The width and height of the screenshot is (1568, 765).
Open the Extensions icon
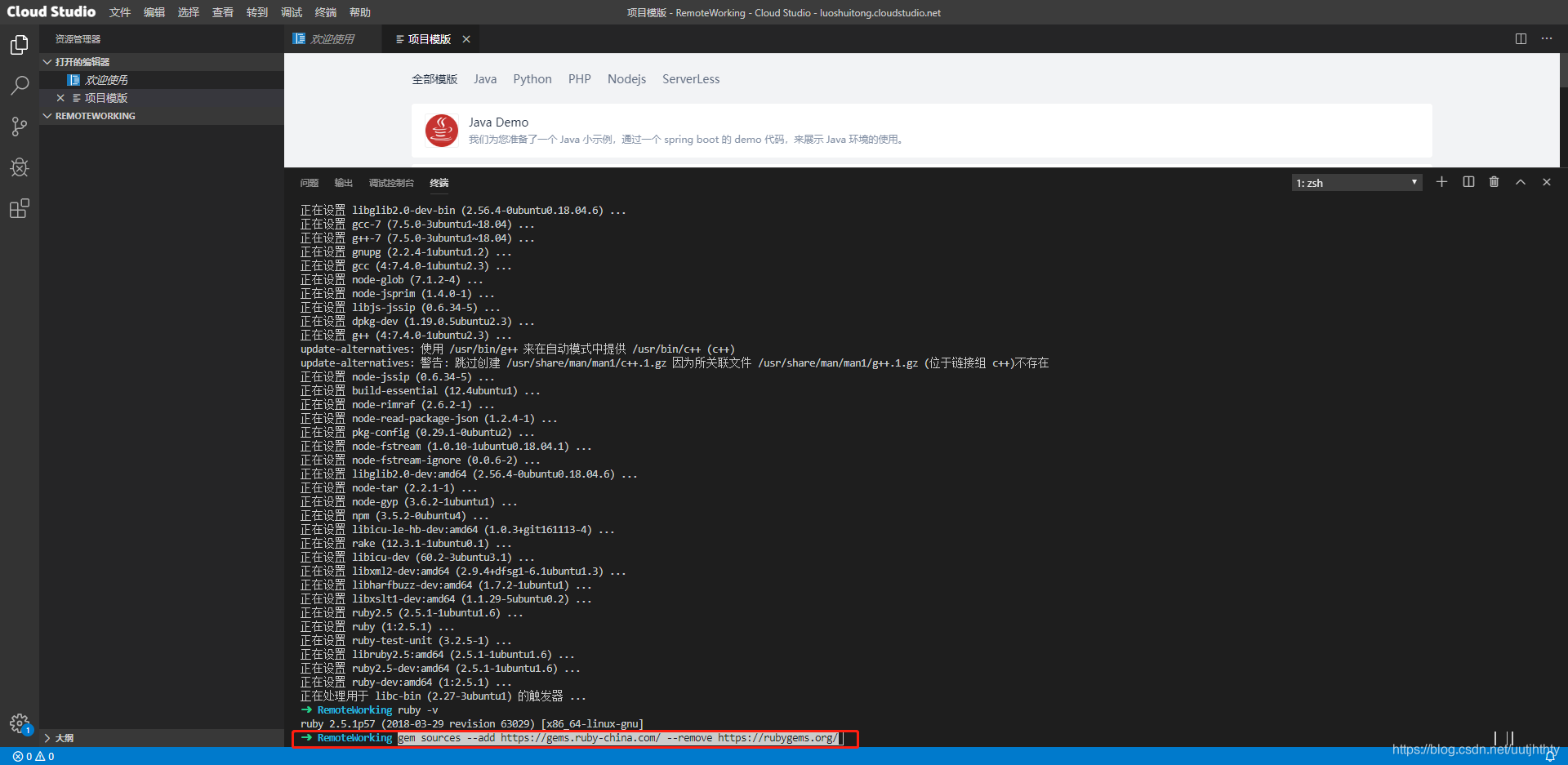click(x=20, y=208)
